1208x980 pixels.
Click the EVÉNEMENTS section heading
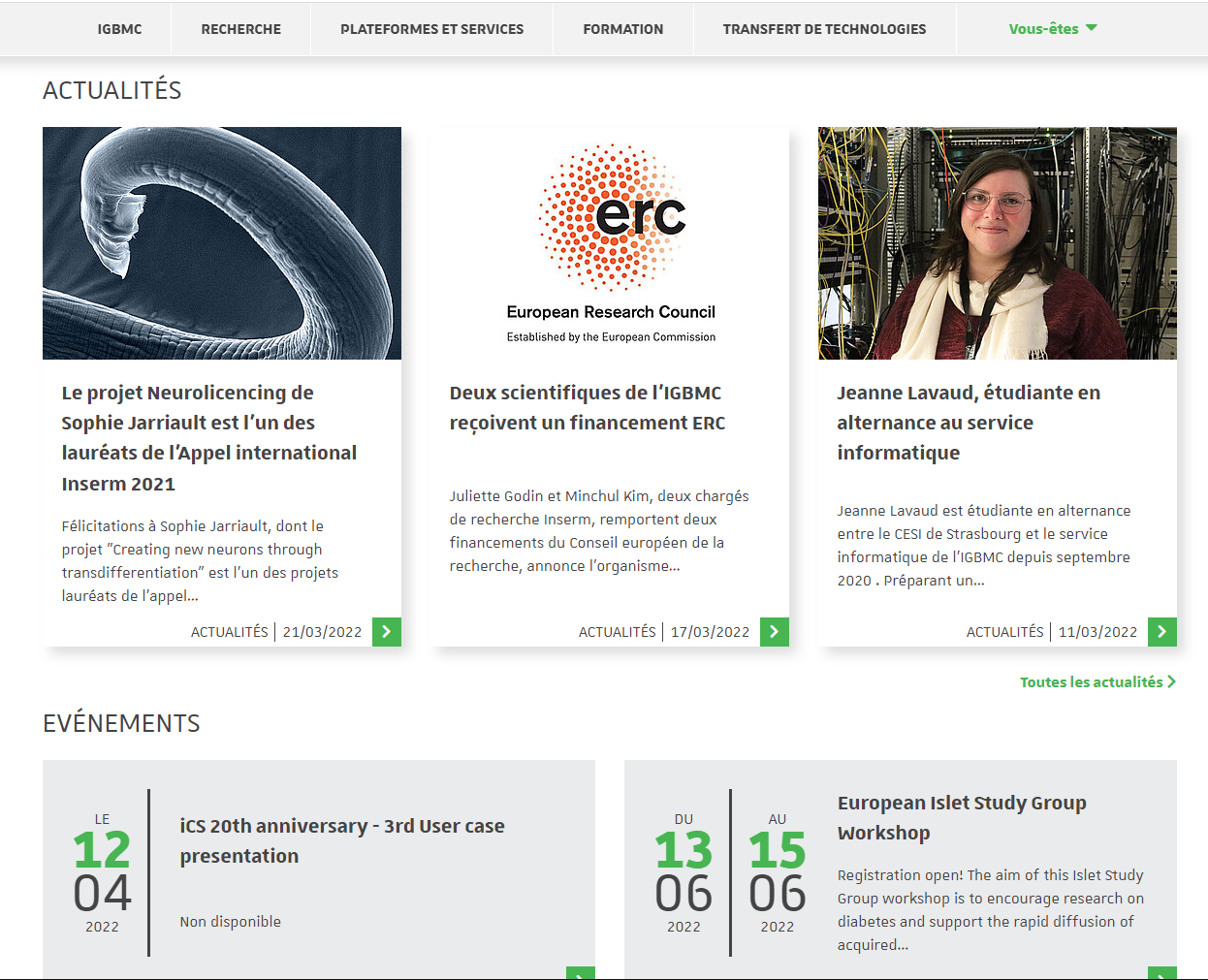coord(122,723)
